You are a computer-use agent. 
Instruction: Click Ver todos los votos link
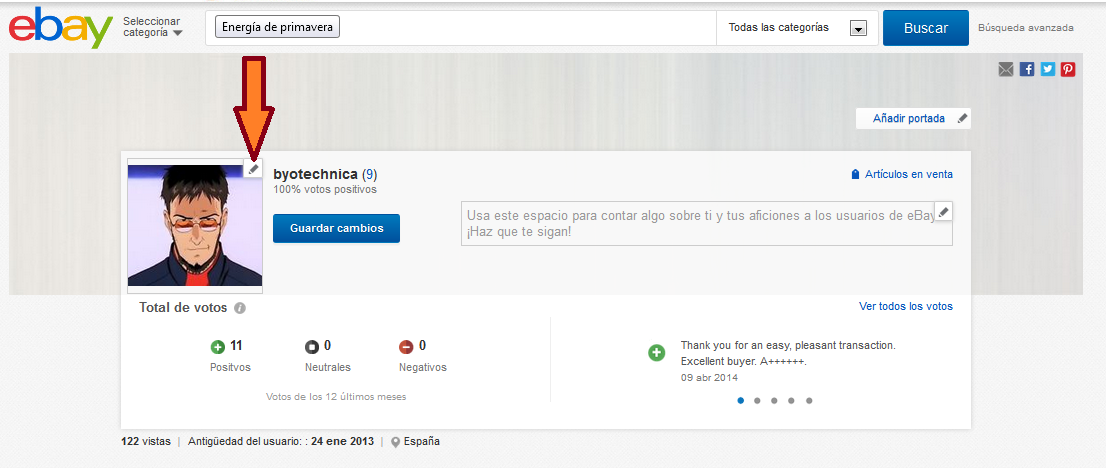(x=905, y=306)
